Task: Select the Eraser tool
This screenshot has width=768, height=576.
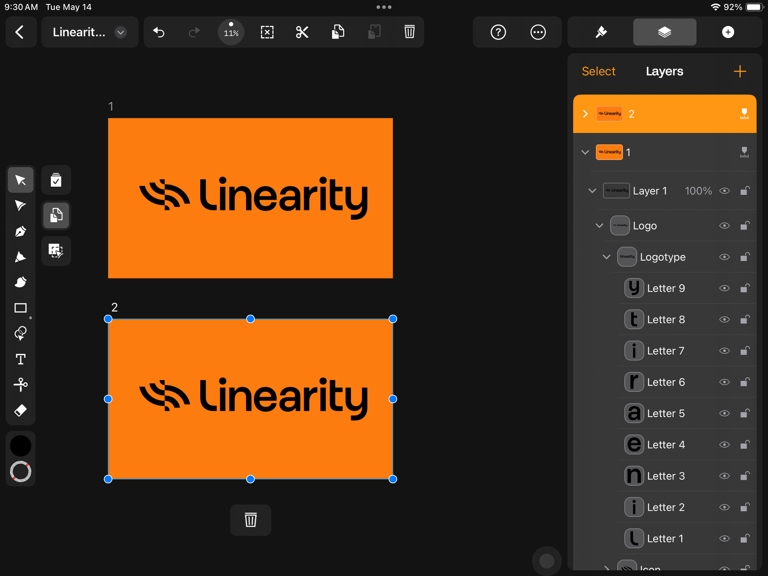Action: (20, 410)
